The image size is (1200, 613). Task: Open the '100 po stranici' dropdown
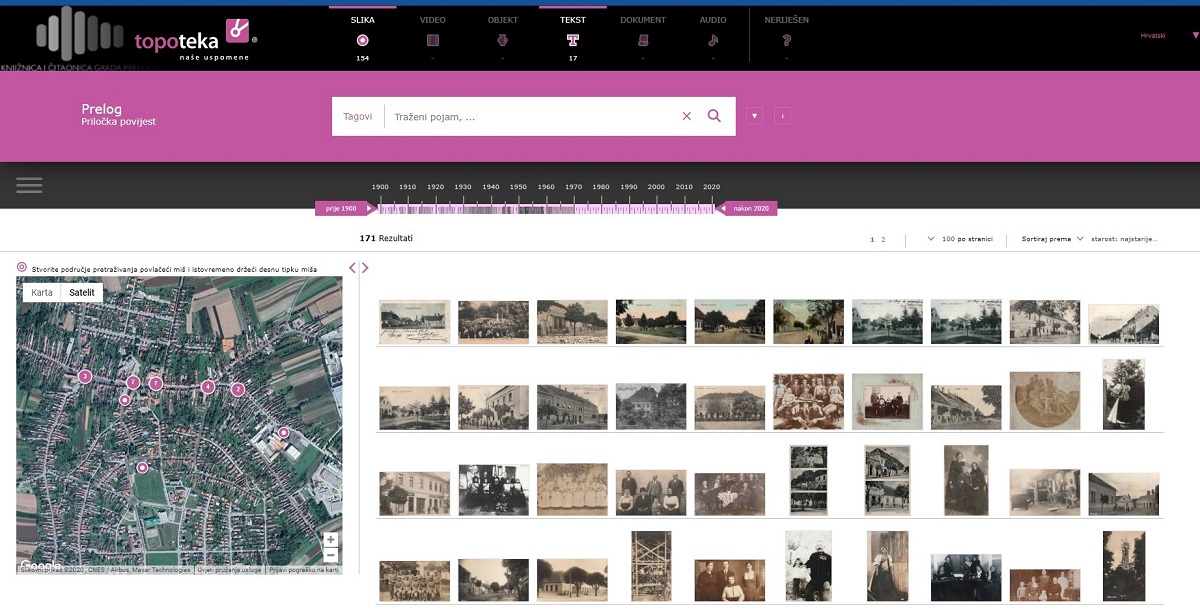pos(960,239)
